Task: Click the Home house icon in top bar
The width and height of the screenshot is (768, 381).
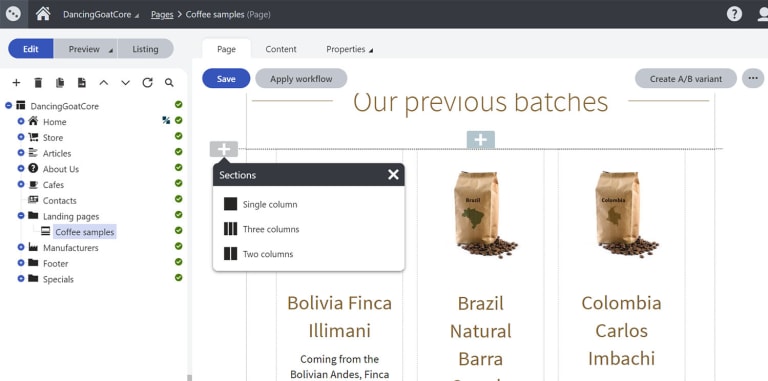Action: pyautogui.click(x=43, y=14)
